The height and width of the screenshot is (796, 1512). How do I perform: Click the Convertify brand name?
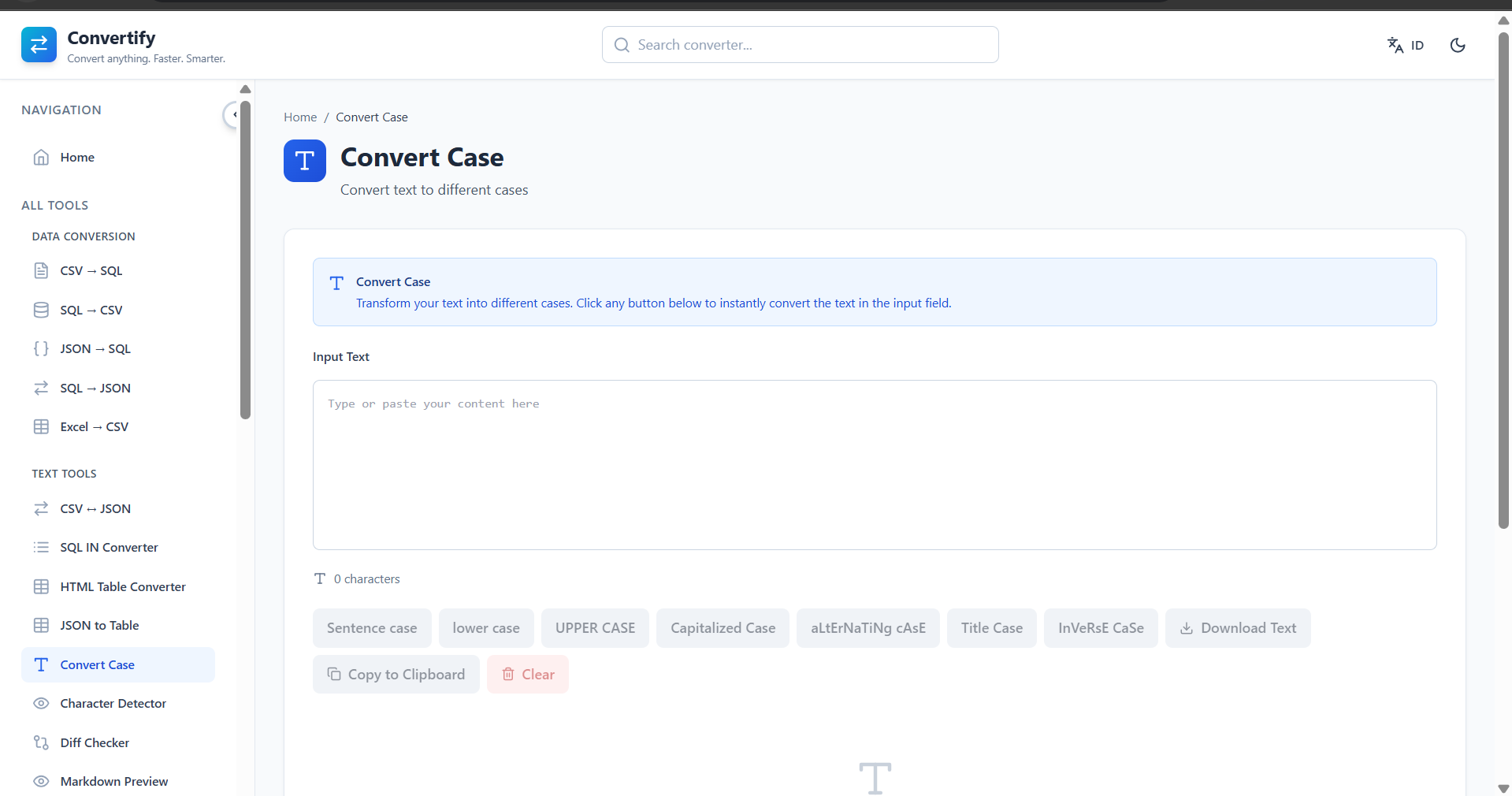(111, 38)
